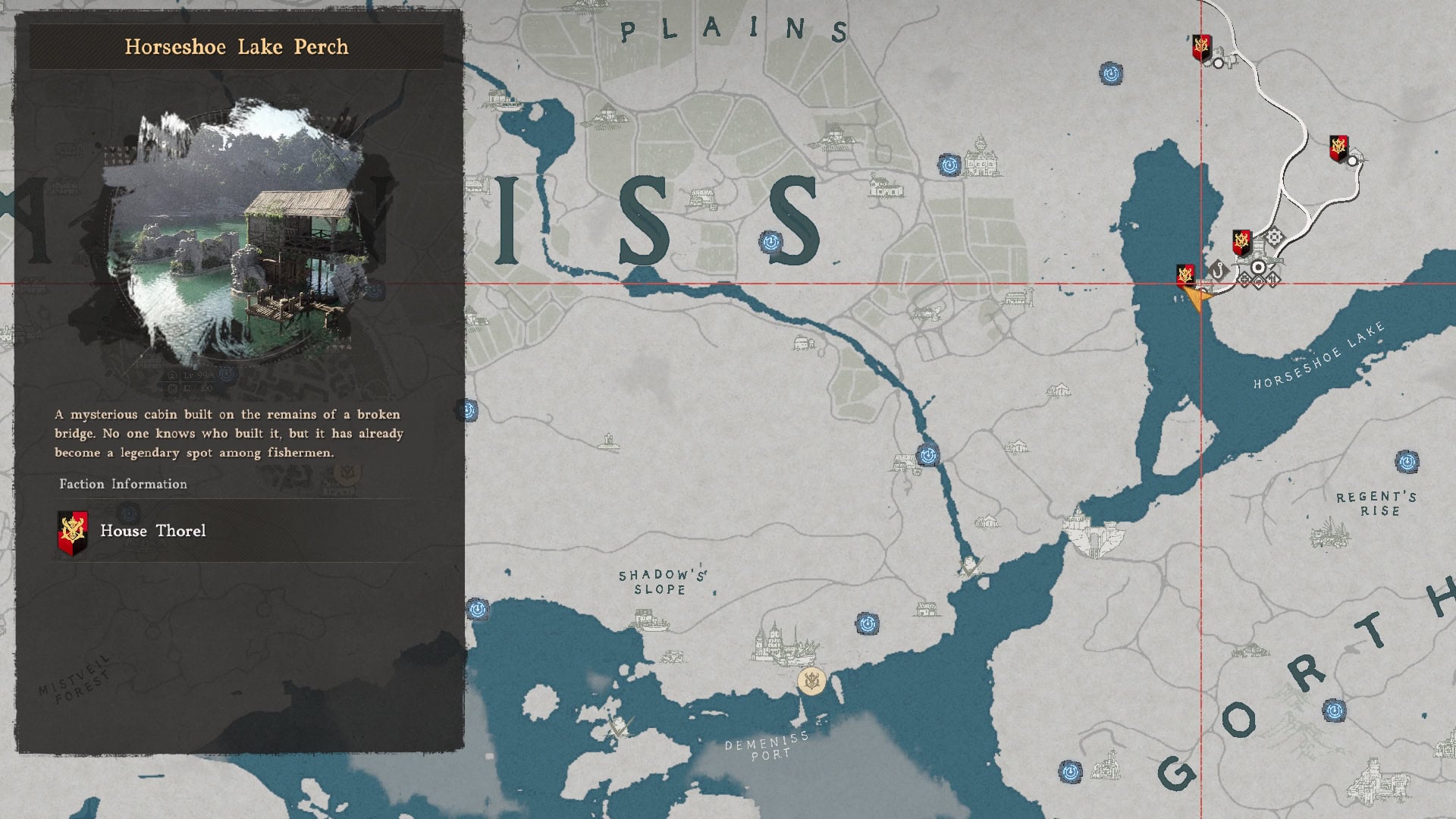Image resolution: width=1456 pixels, height=819 pixels.
Task: Click the ship icon at the river mouth
Action: [x=969, y=567]
